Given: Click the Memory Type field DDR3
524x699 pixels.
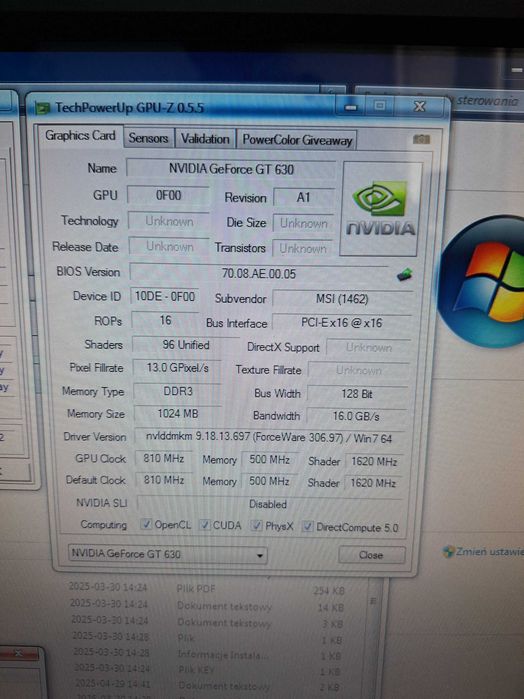Looking at the screenshot, I should pyautogui.click(x=177, y=391).
